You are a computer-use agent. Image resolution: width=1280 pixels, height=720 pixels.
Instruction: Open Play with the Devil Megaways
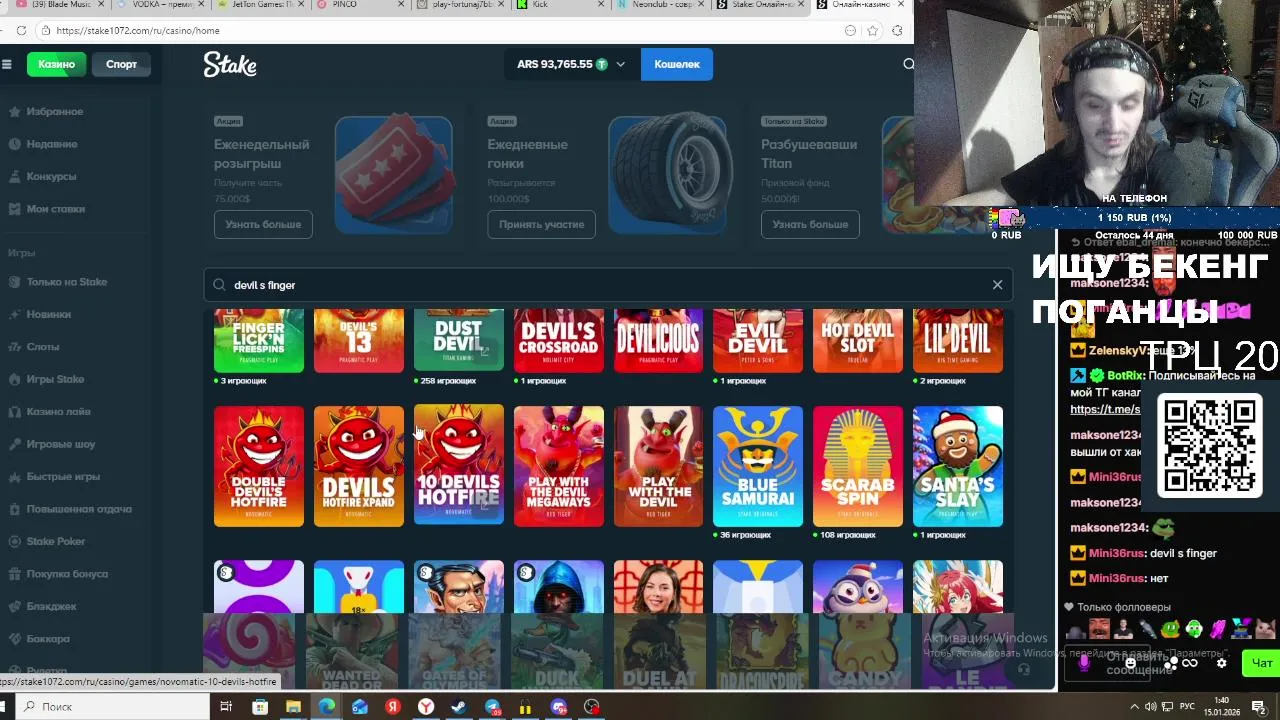[x=559, y=466]
